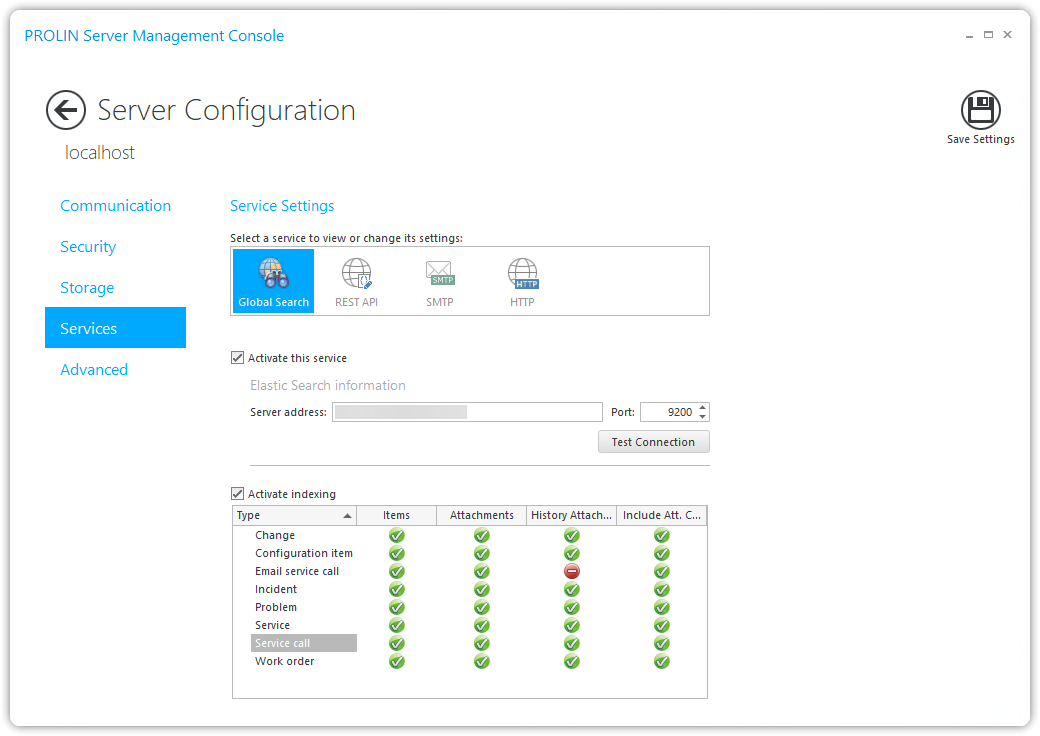Click the Server address input field
The image size is (1040, 736).
[466, 412]
